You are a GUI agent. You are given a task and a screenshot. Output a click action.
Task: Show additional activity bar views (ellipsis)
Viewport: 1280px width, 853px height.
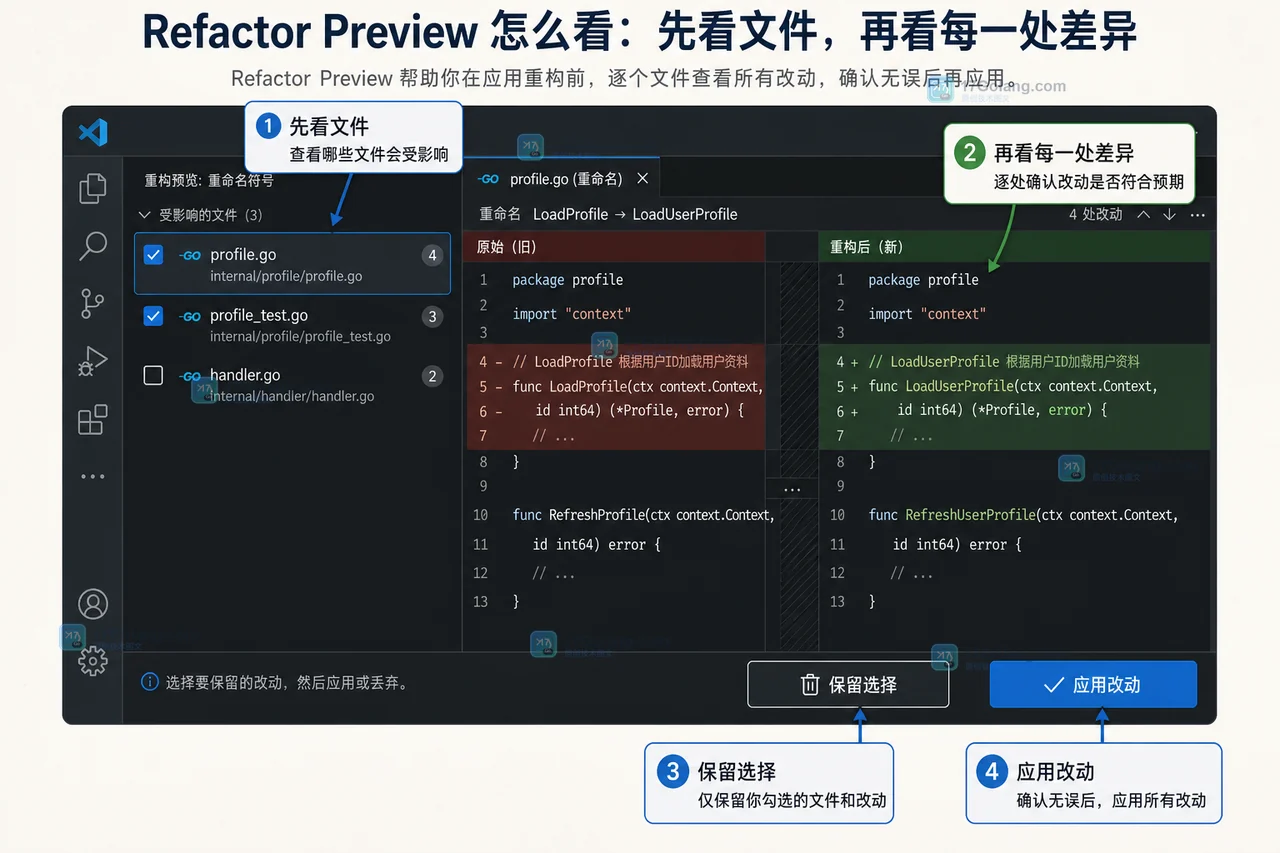coord(93,477)
